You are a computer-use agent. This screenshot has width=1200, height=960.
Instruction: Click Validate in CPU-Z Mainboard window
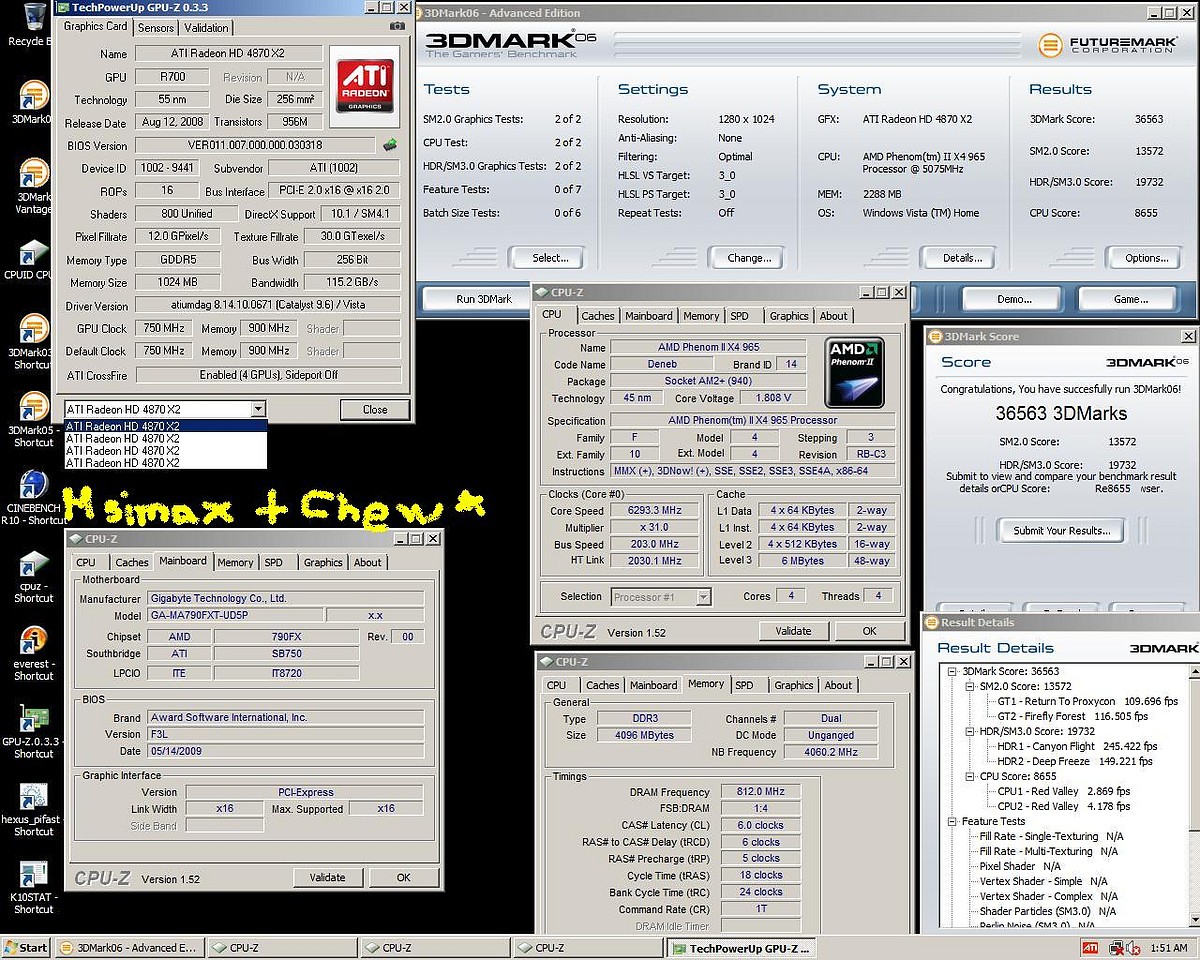coord(327,878)
